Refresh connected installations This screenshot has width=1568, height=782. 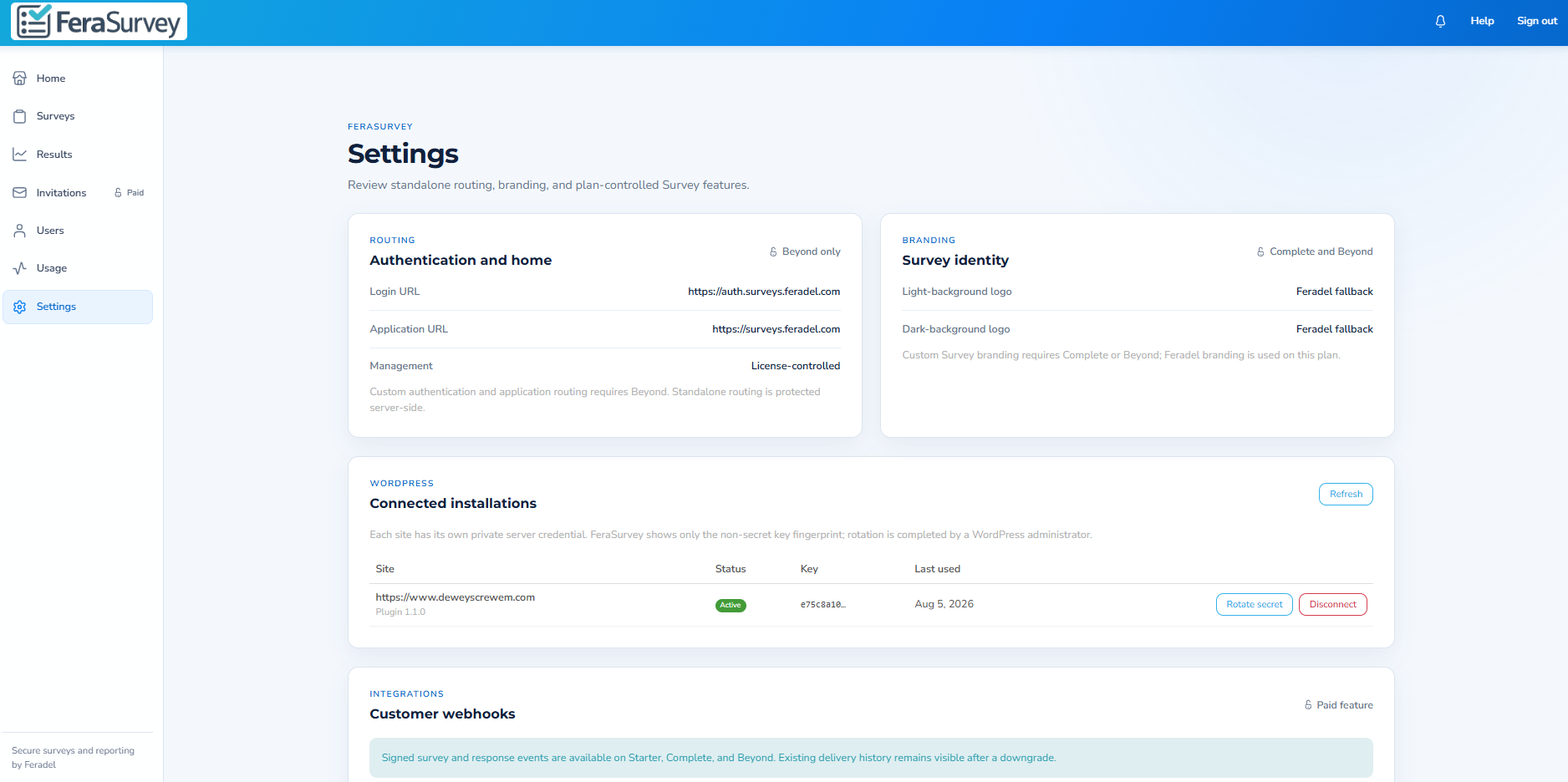(x=1346, y=494)
